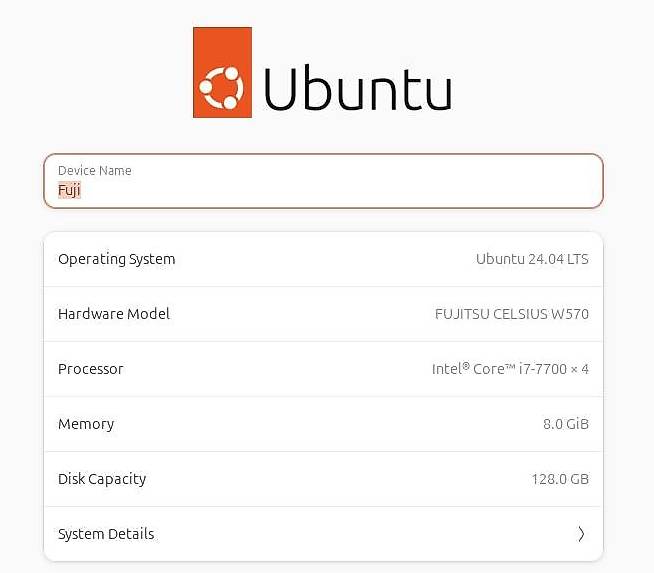Click the Ubuntu wordmark text

point(358,88)
